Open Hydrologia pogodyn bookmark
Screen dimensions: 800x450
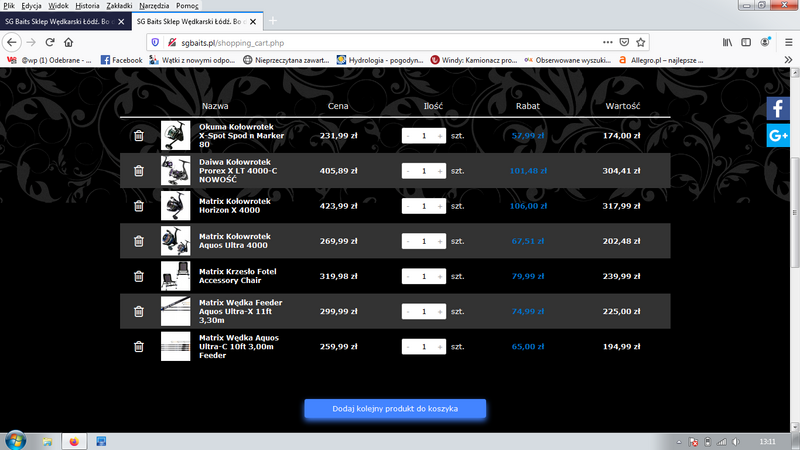pos(380,60)
